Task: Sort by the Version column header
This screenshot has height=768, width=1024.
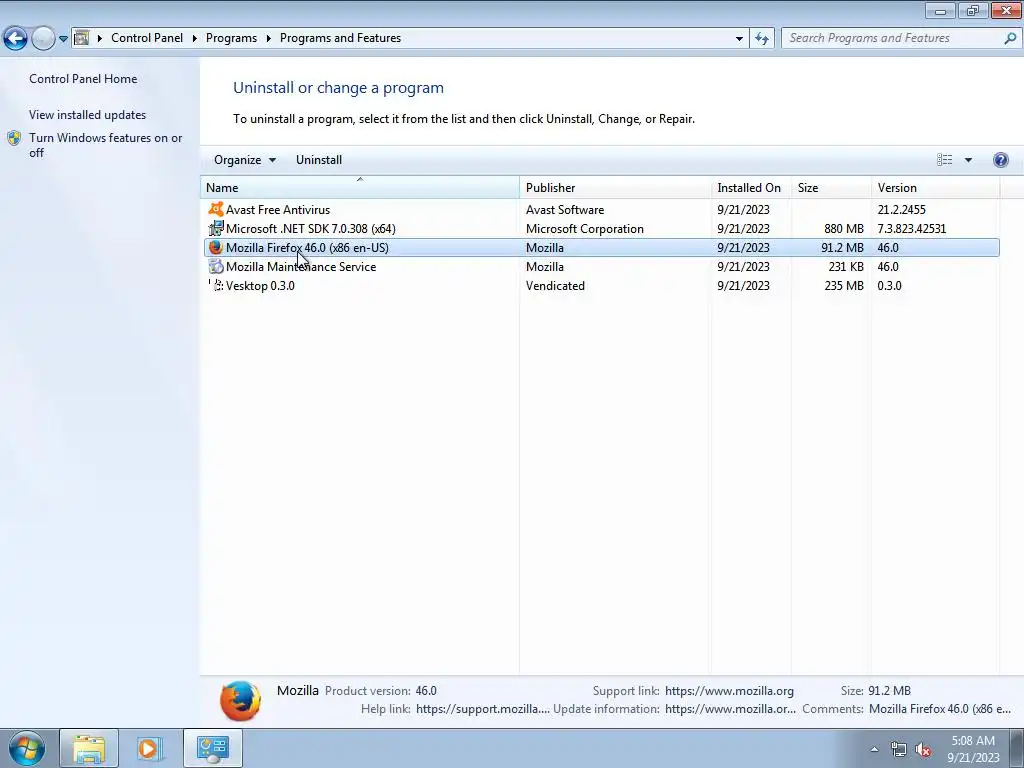Action: tap(935, 187)
